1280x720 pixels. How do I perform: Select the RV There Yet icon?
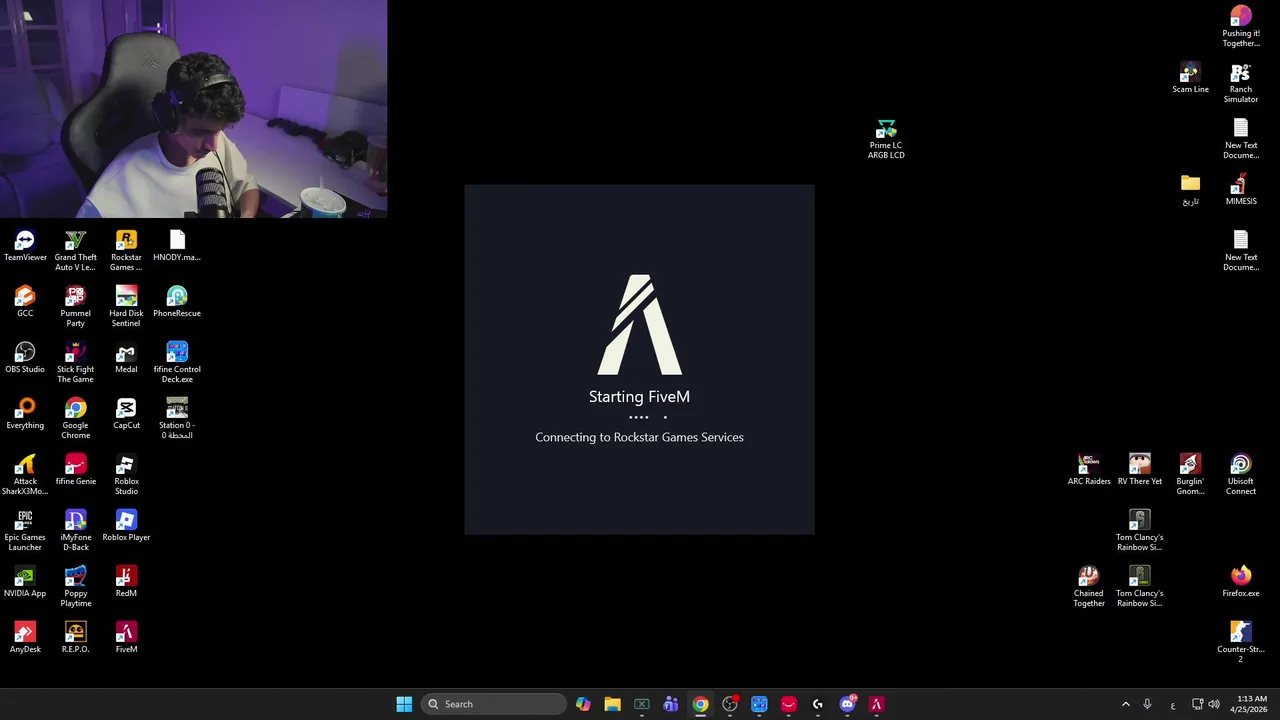pyautogui.click(x=1140, y=470)
